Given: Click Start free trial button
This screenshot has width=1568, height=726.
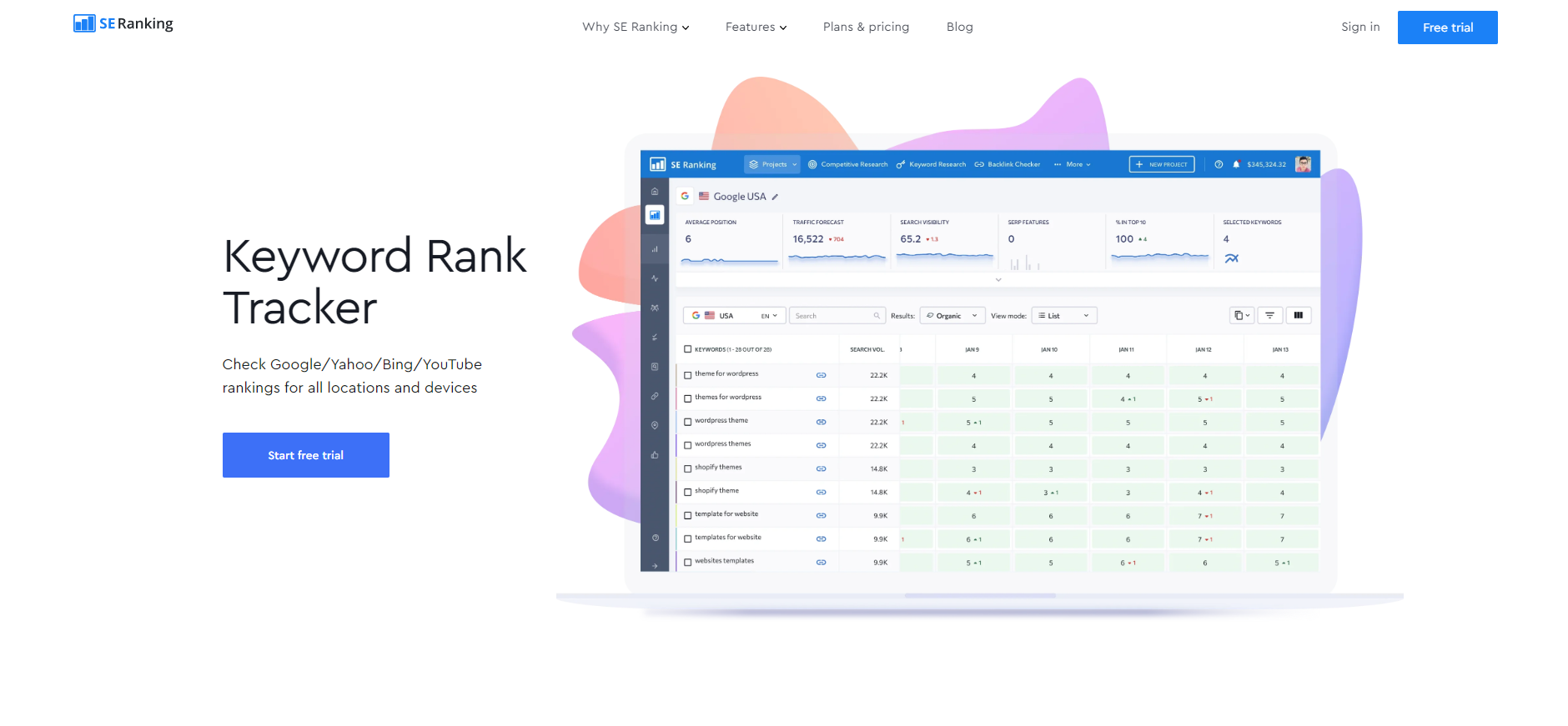Looking at the screenshot, I should [x=306, y=455].
